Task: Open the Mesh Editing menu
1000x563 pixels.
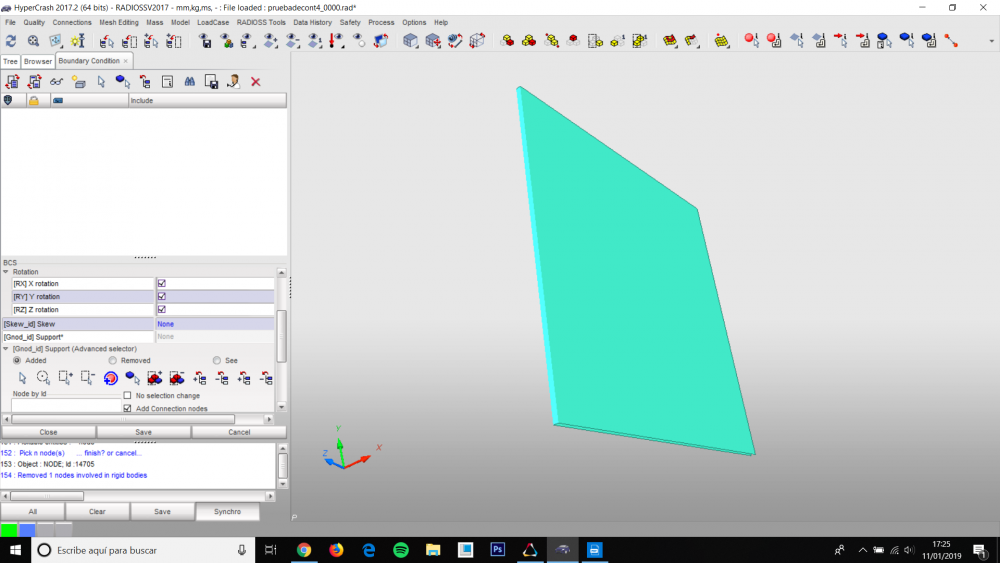Action: (119, 22)
